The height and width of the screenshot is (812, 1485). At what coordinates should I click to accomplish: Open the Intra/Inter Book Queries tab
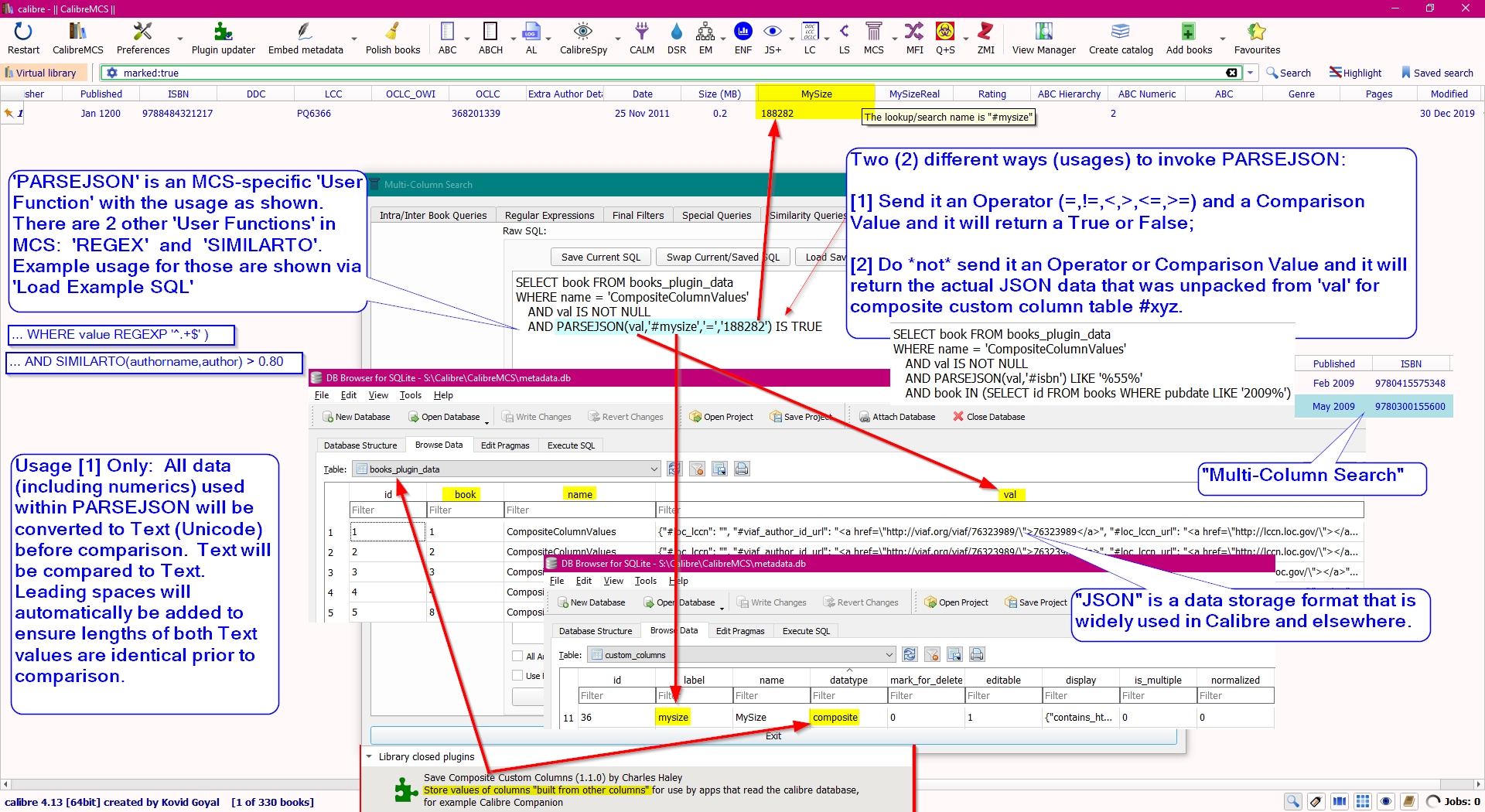coord(433,215)
